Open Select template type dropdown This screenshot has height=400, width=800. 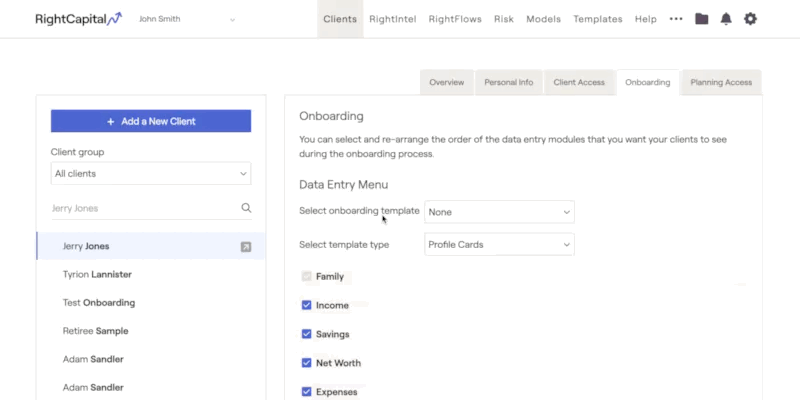point(499,244)
